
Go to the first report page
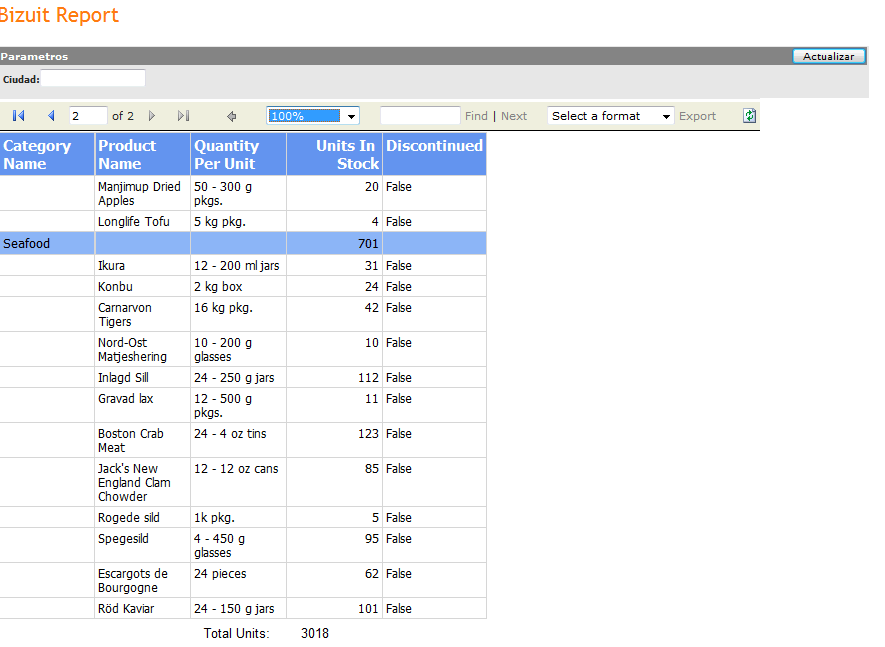click(x=18, y=116)
